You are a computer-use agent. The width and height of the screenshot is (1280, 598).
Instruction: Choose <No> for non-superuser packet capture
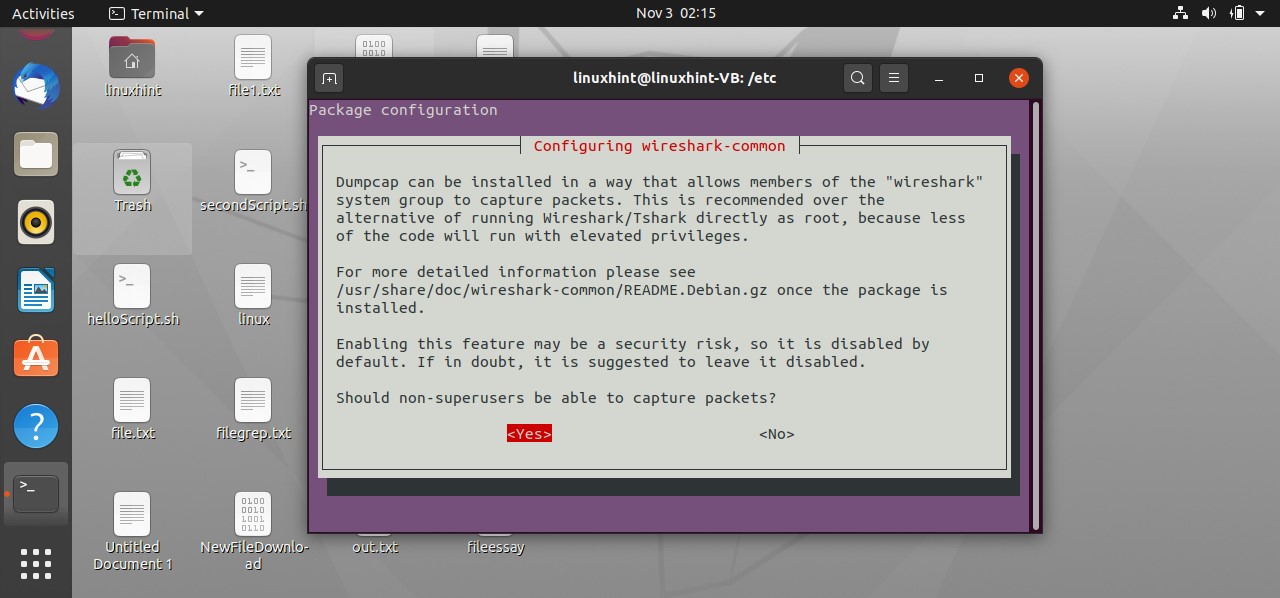pos(777,434)
